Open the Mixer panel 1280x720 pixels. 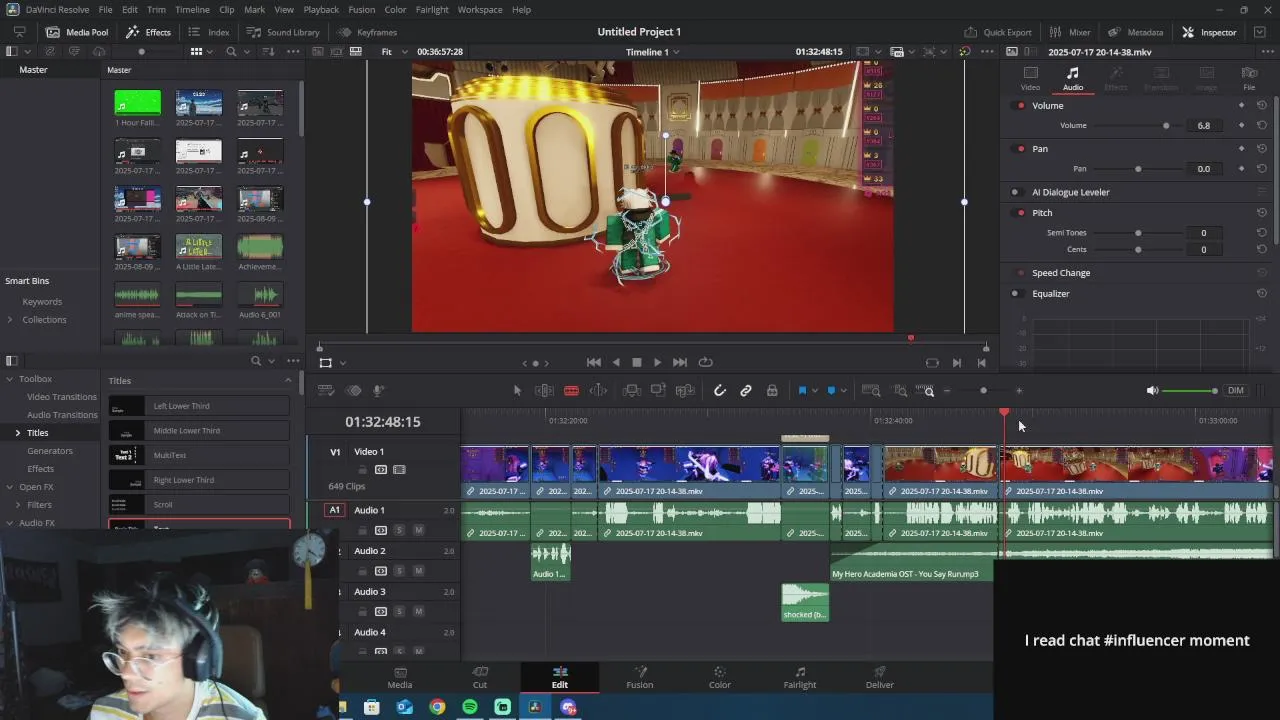point(1070,32)
